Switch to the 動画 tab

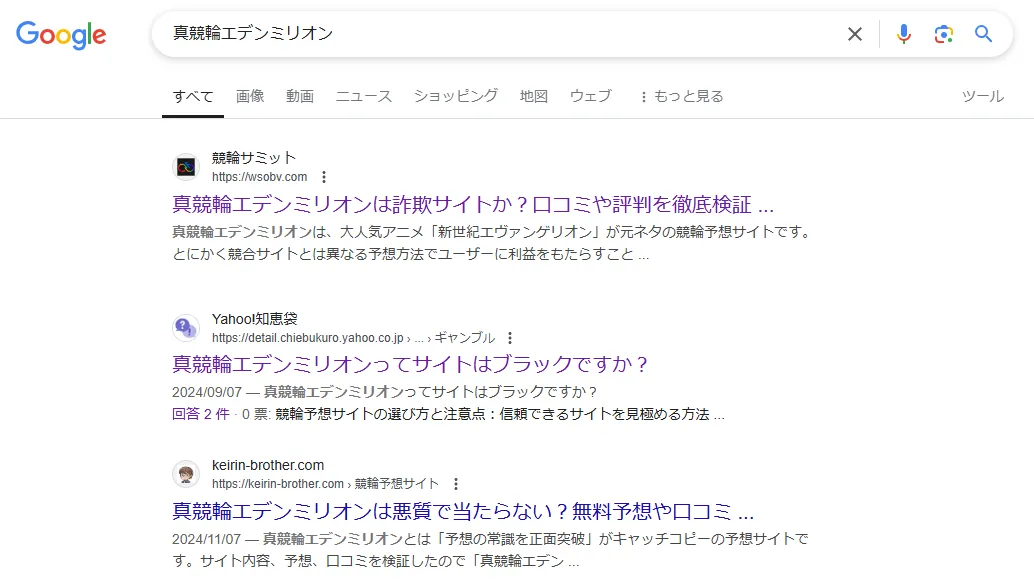300,96
